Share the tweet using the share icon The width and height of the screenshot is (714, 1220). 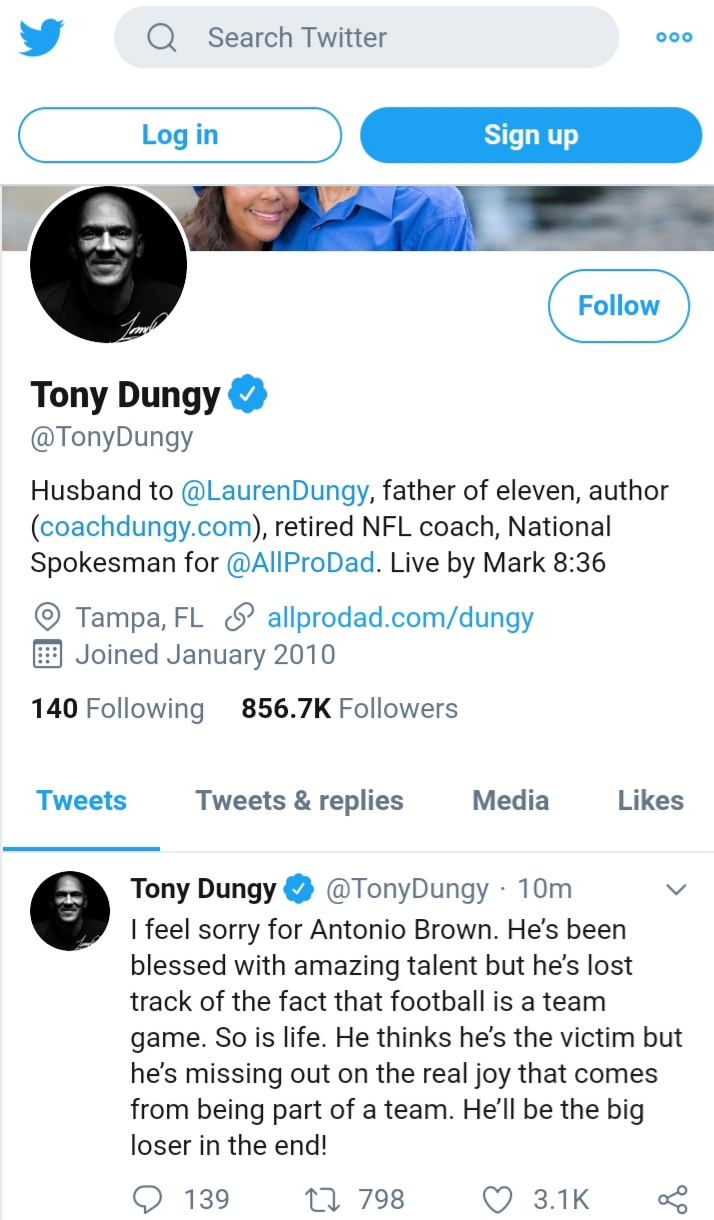tap(672, 1198)
